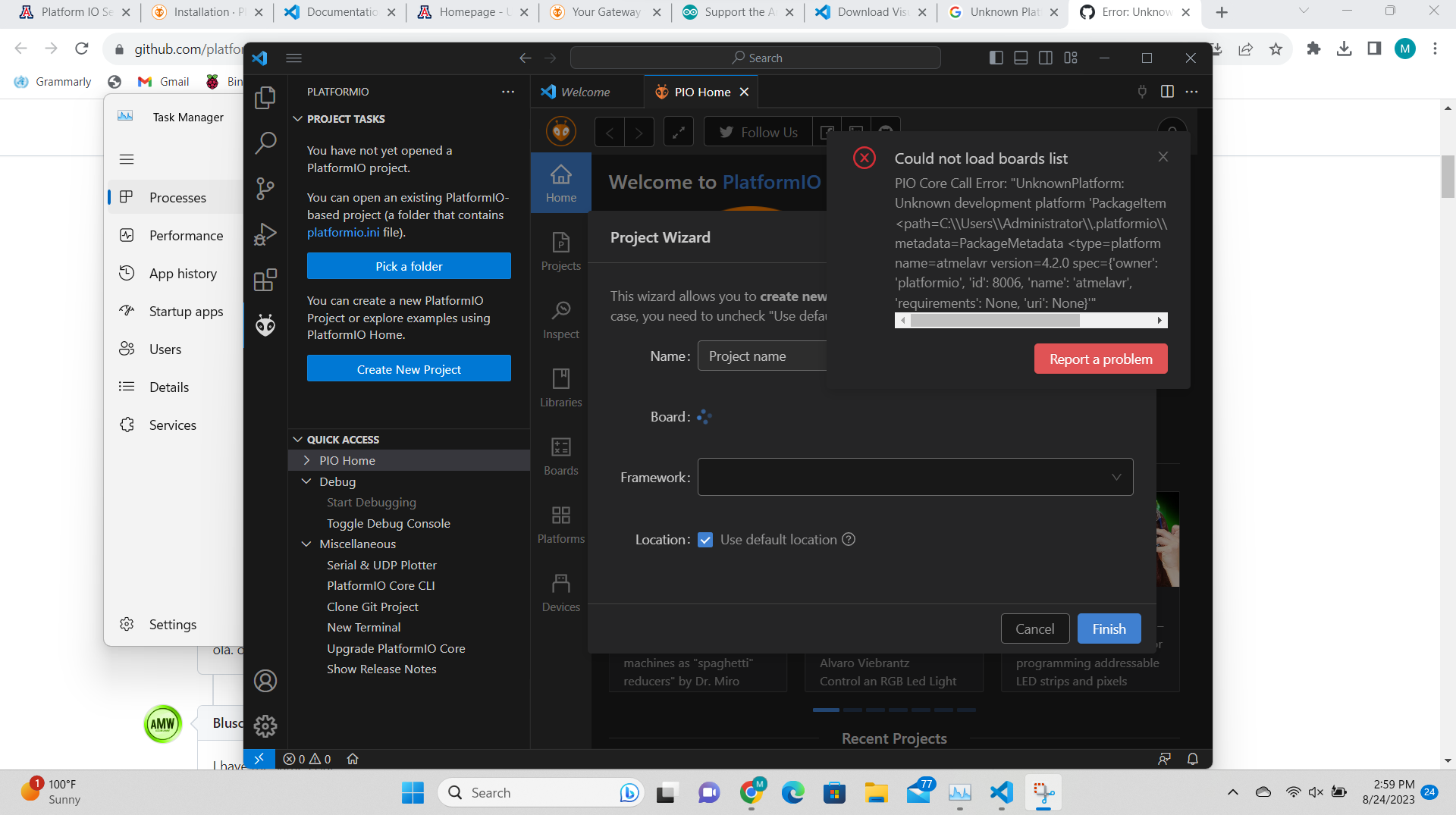Click the PIO Home forward arrow
The image size is (1456, 815).
click(639, 132)
